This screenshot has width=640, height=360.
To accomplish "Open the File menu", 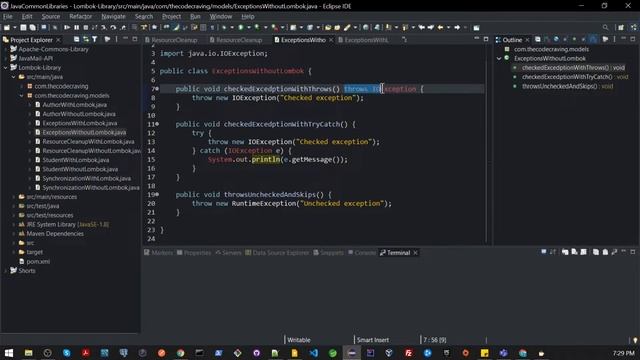I will [x=8, y=16].
